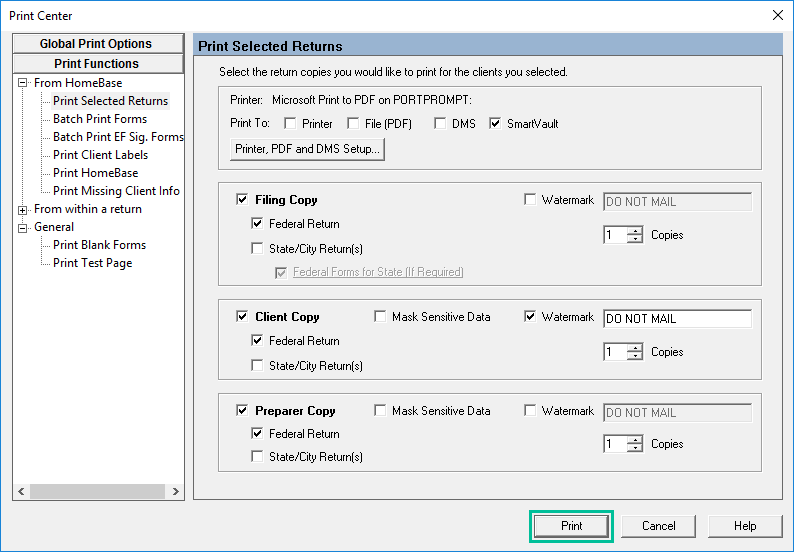The width and height of the screenshot is (794, 552).
Task: Enable Watermark for Preparer Copy
Action: [x=530, y=410]
